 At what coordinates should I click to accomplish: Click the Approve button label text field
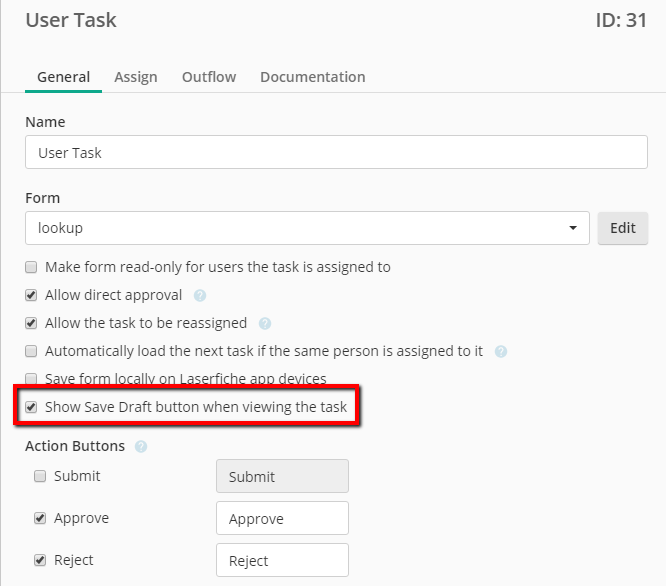[x=282, y=518]
